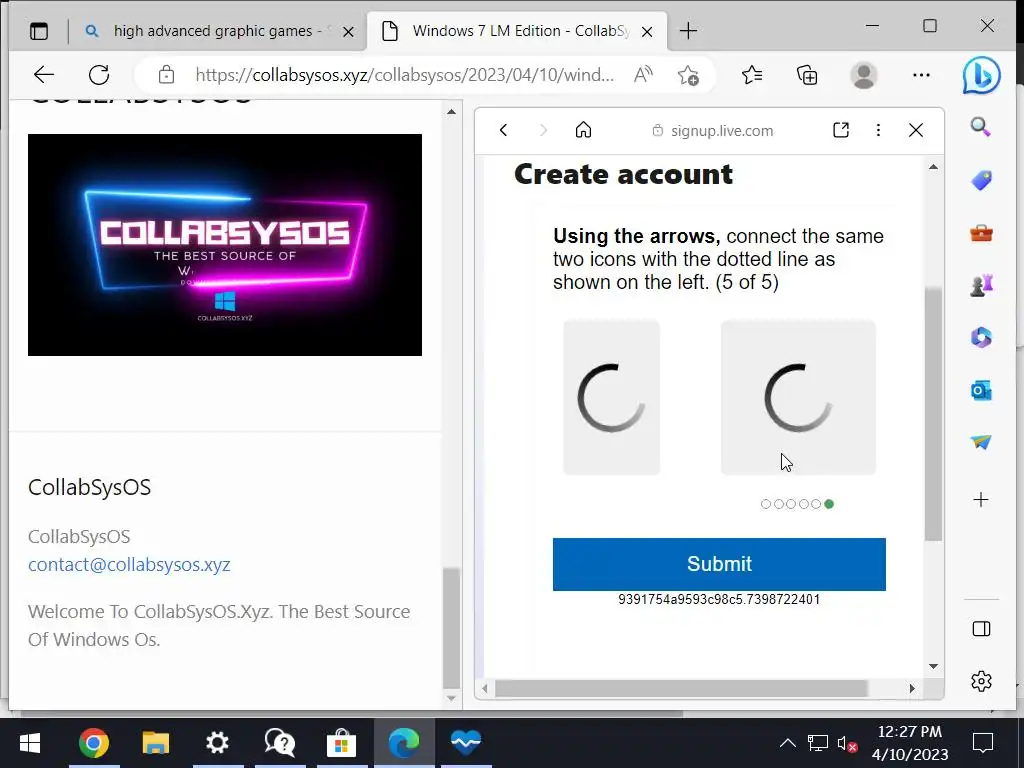Click the side pane horizontal scroll right arrow
1024x768 pixels.
point(912,688)
